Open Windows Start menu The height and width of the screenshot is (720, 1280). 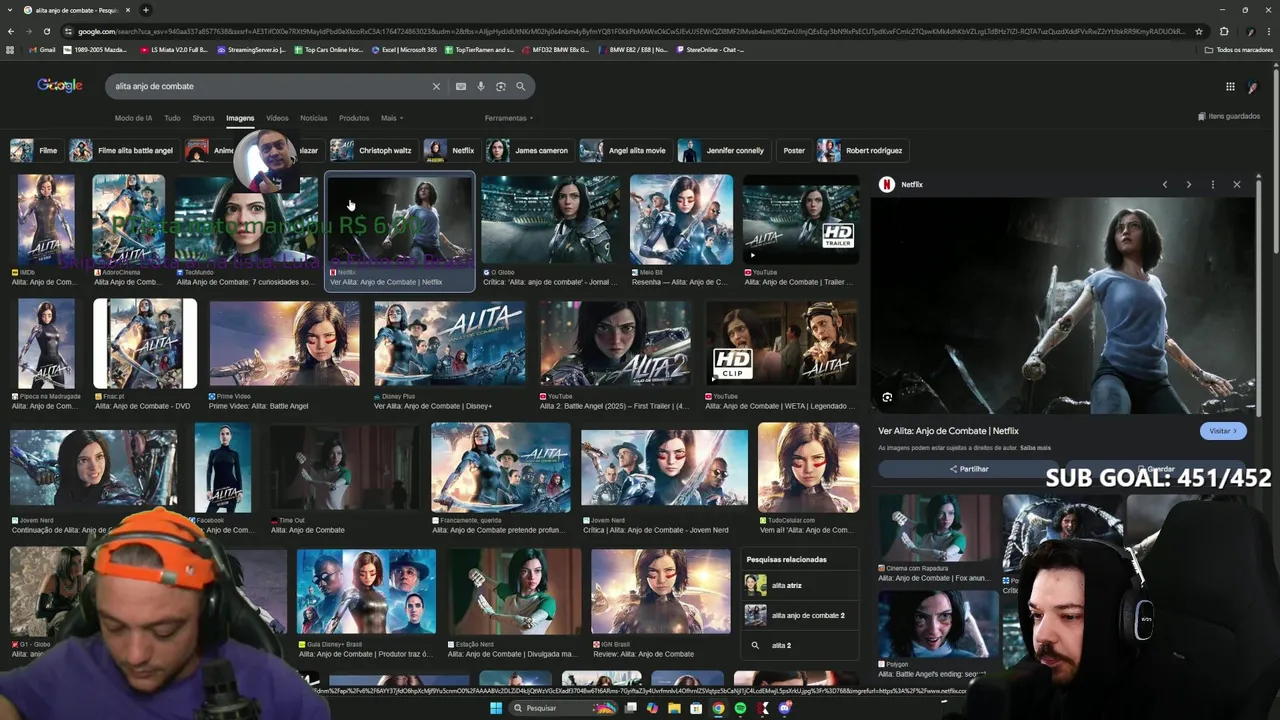click(496, 708)
